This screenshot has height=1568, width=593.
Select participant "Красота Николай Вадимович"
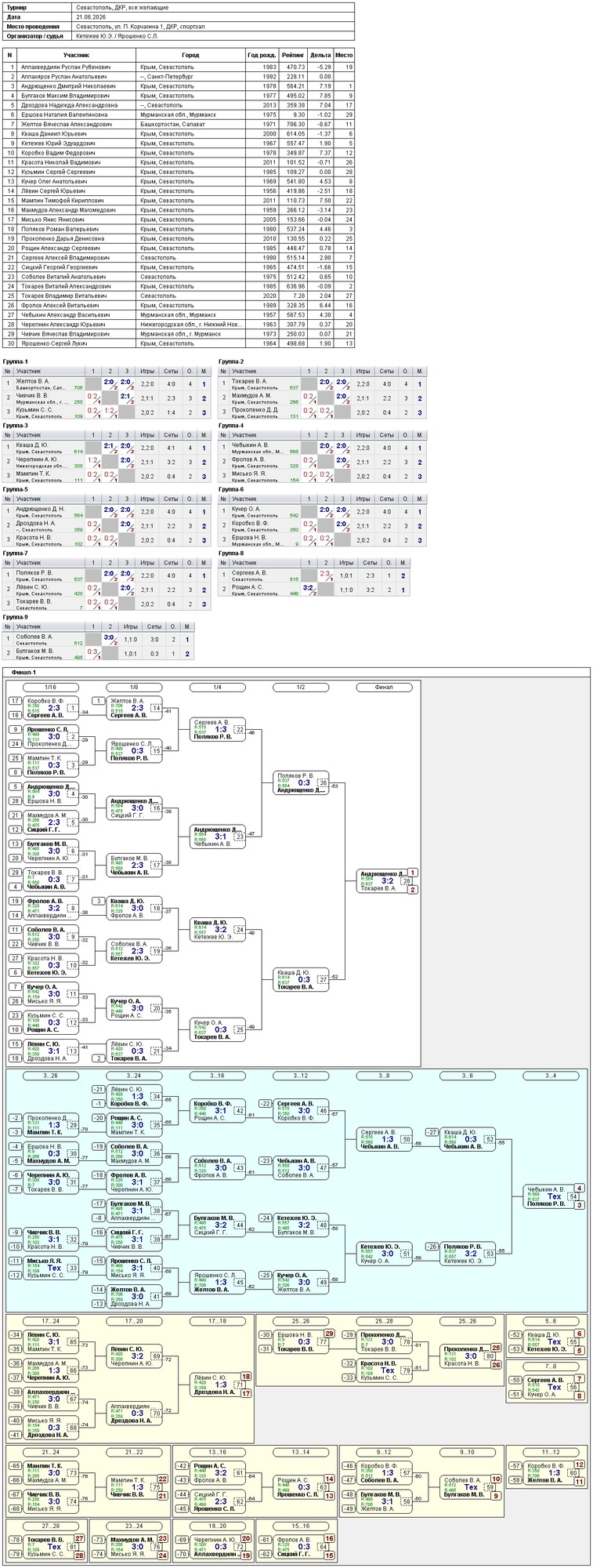pos(60,162)
